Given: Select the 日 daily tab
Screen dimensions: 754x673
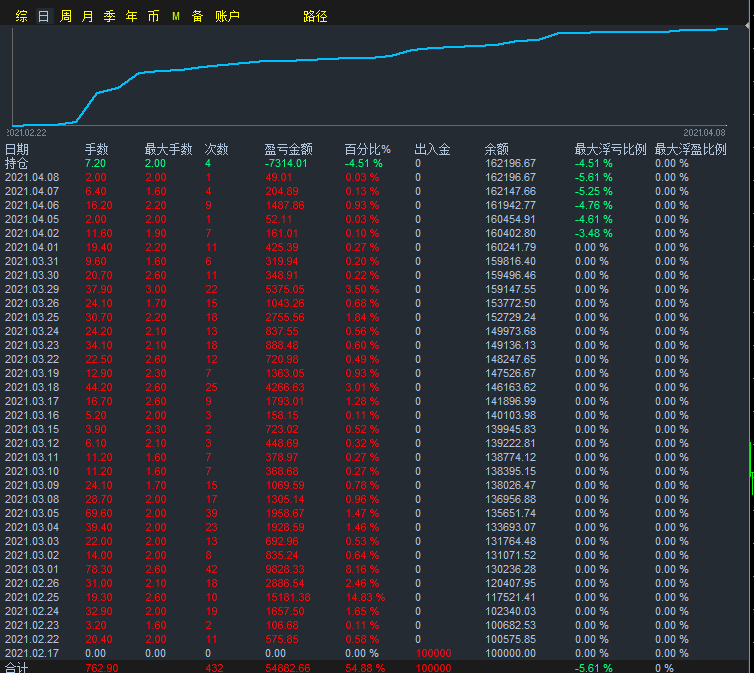Looking at the screenshot, I should 43,16.
